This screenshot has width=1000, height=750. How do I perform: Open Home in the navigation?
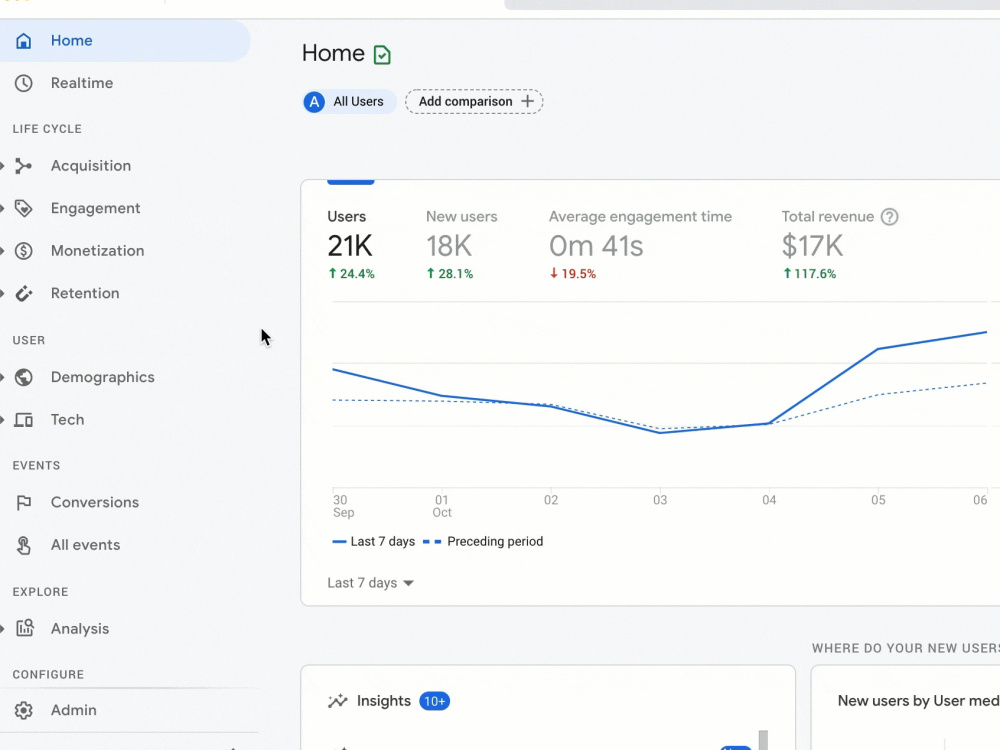(x=125, y=41)
